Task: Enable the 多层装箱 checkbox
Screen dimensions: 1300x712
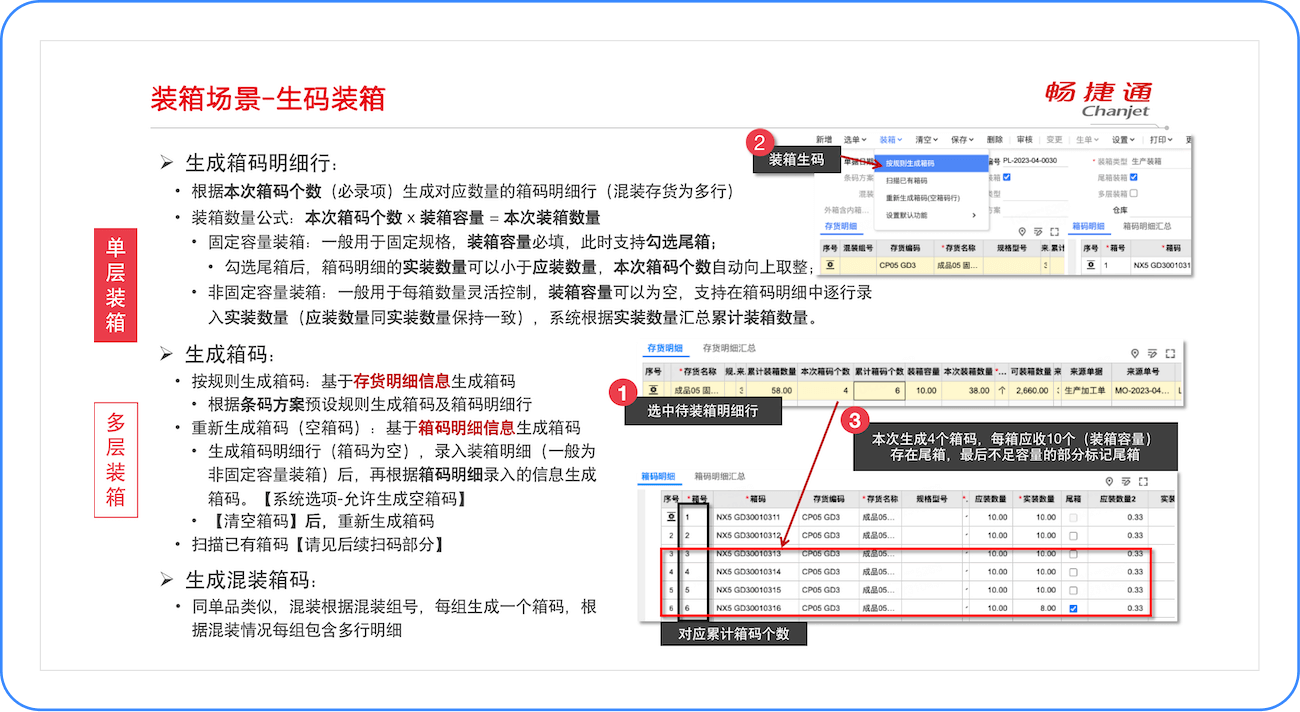Action: tap(1133, 193)
